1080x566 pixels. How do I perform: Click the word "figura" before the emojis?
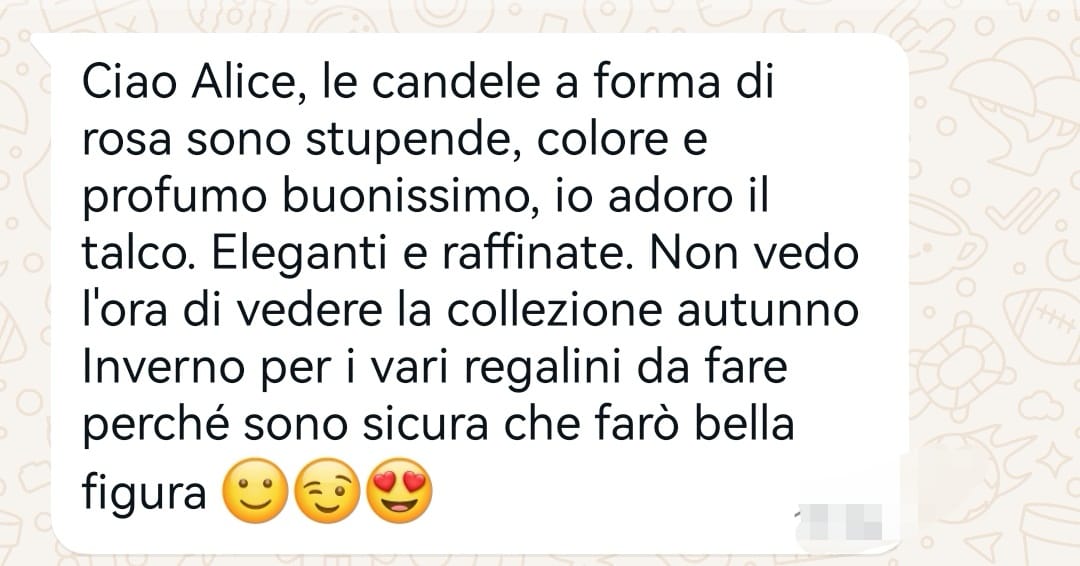tap(144, 494)
